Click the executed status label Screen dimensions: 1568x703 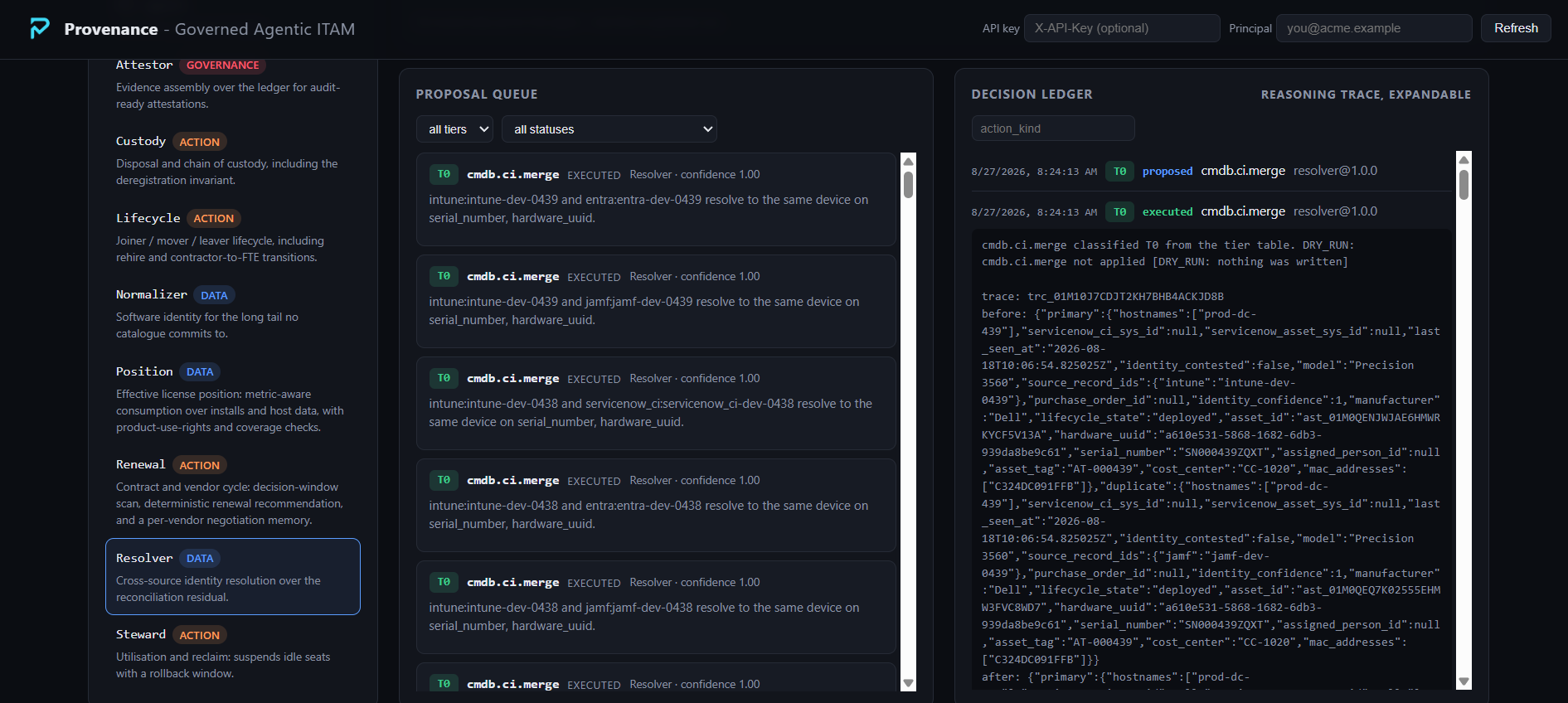point(1167,212)
